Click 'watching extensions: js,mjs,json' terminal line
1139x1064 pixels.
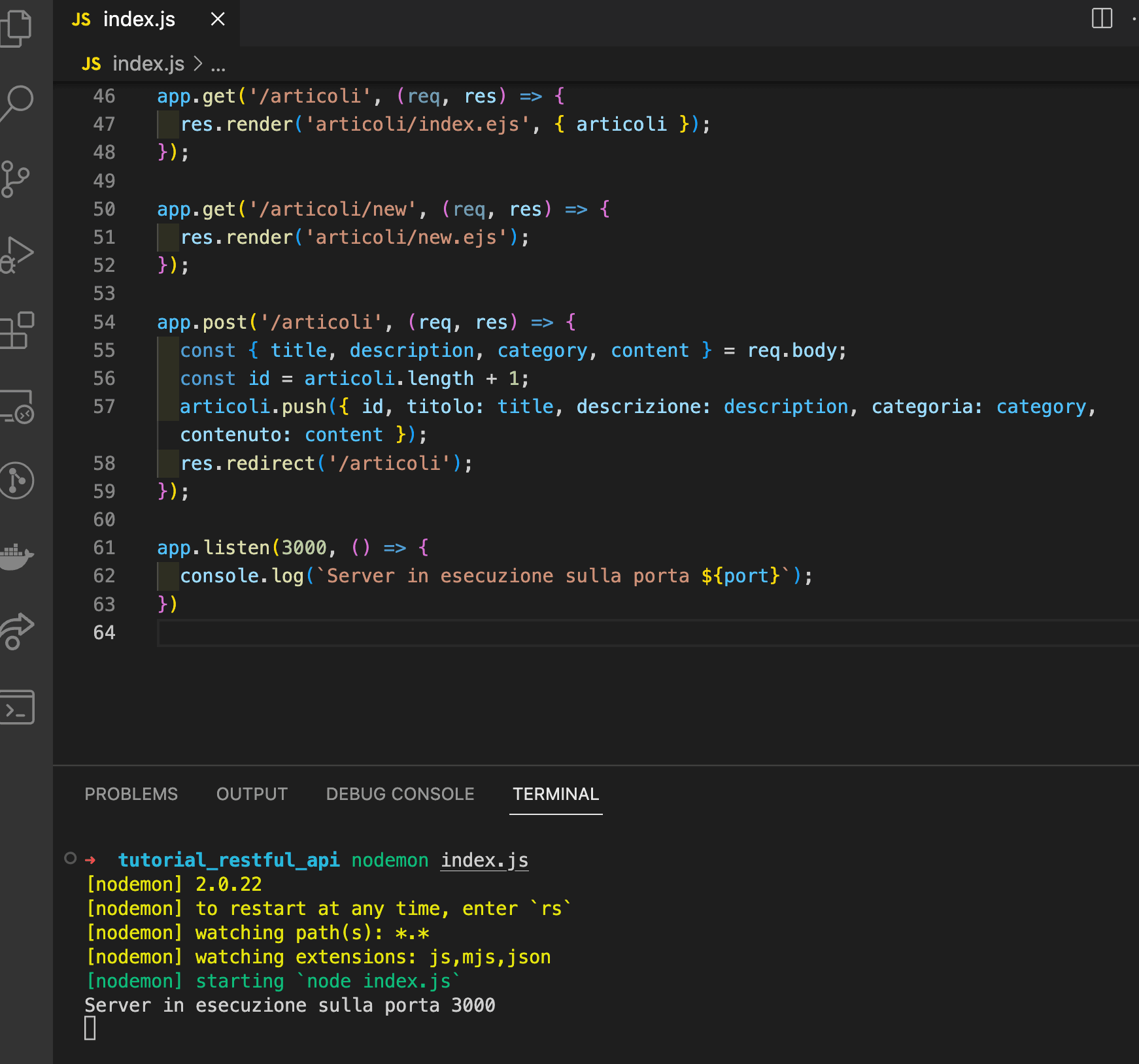pos(373,957)
